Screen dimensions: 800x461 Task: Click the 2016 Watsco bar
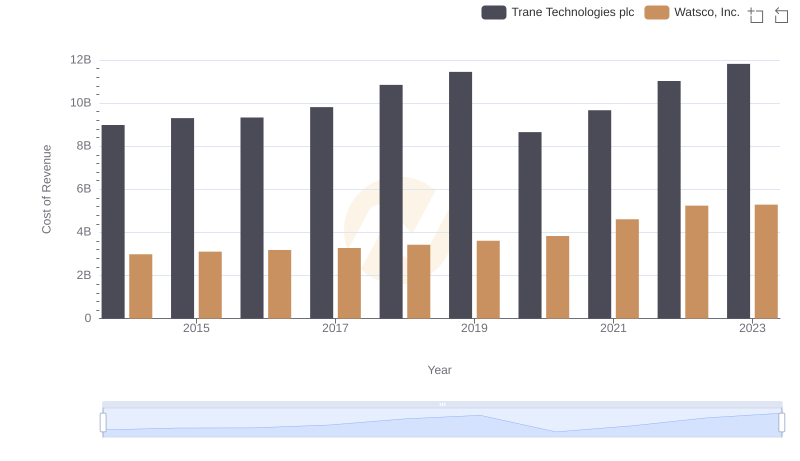280,284
